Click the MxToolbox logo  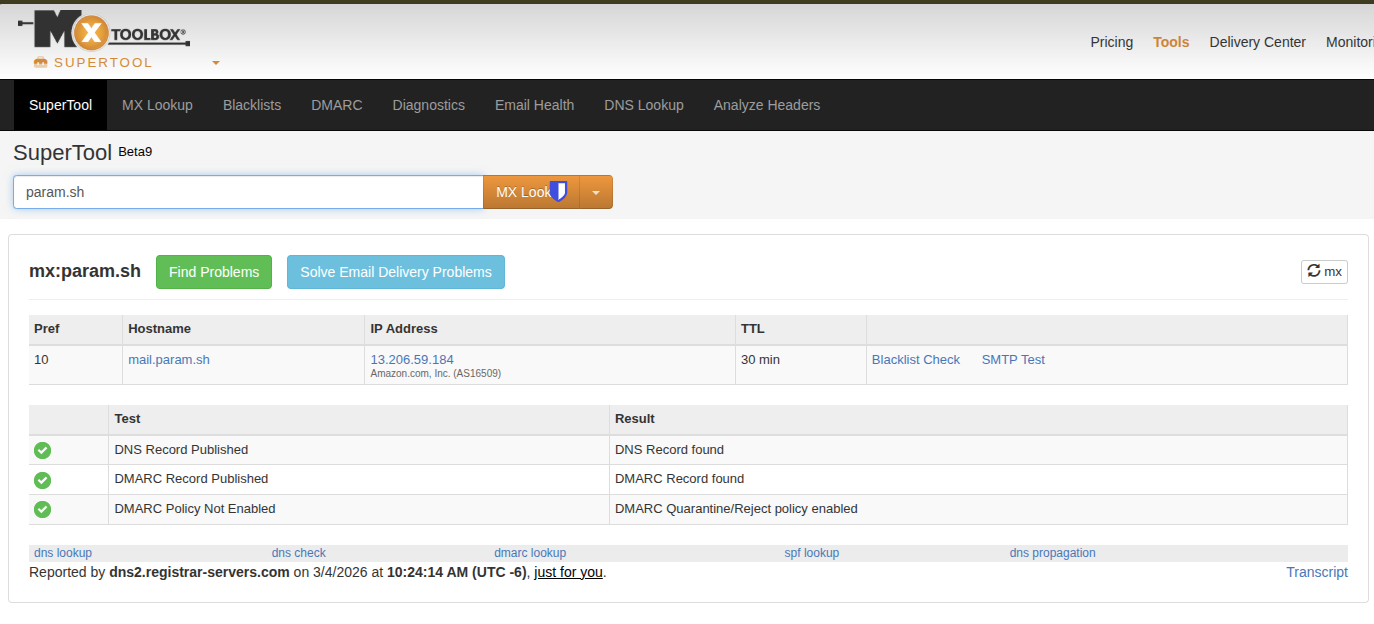(x=104, y=33)
